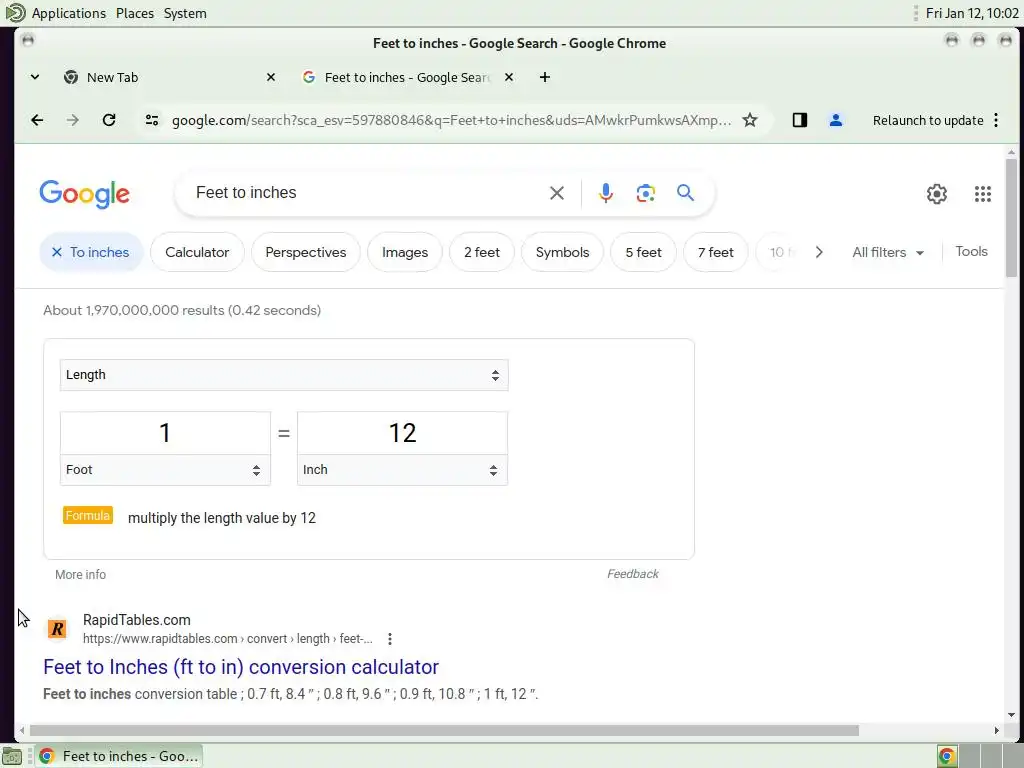Viewport: 1024px width, 768px height.
Task: Click the Feet to inches taskbar button
Action: click(119, 756)
